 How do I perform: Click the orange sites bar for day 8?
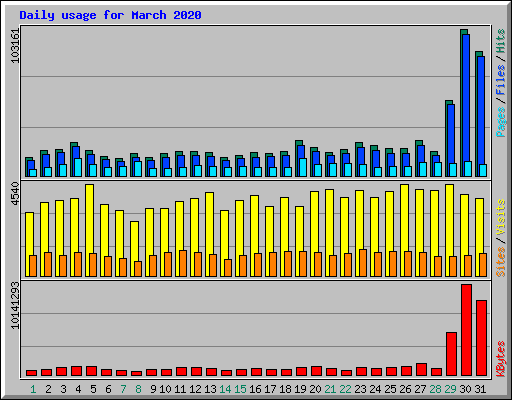click(138, 269)
